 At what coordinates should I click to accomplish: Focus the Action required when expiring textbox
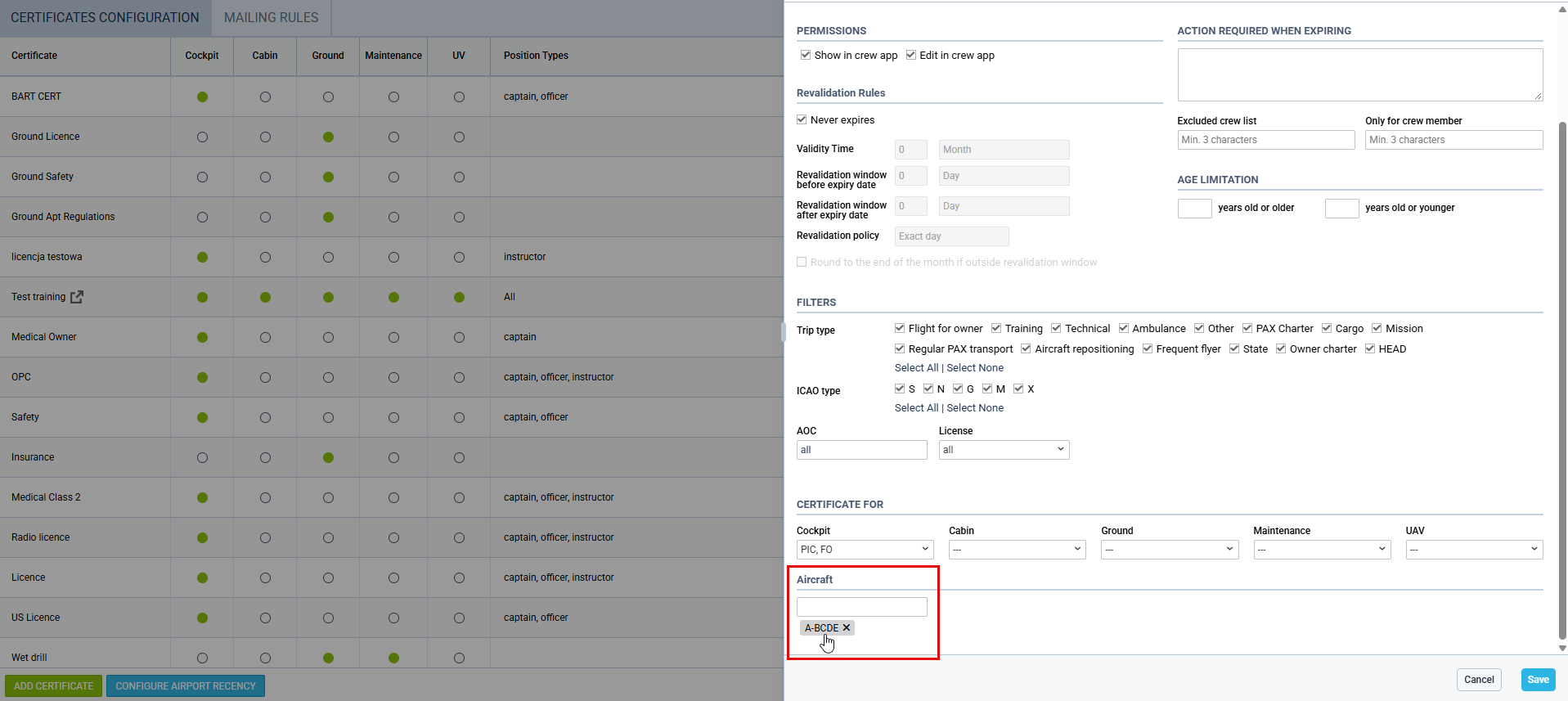click(x=1360, y=74)
